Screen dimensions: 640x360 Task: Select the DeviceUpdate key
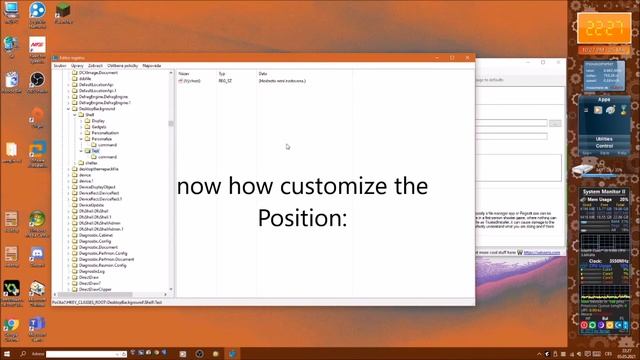(91, 205)
